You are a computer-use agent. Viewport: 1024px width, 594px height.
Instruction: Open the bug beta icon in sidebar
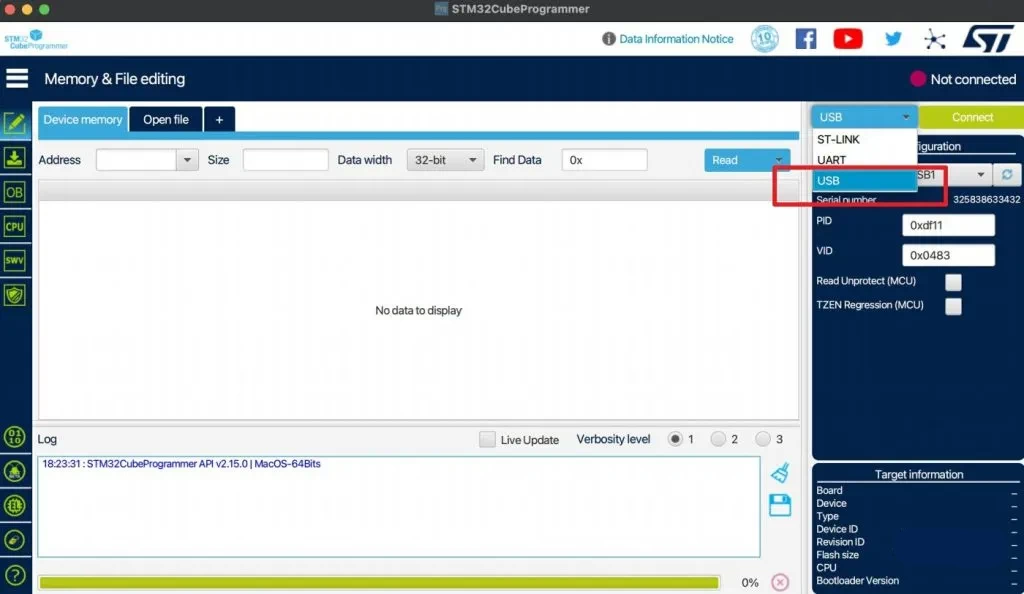[x=14, y=471]
